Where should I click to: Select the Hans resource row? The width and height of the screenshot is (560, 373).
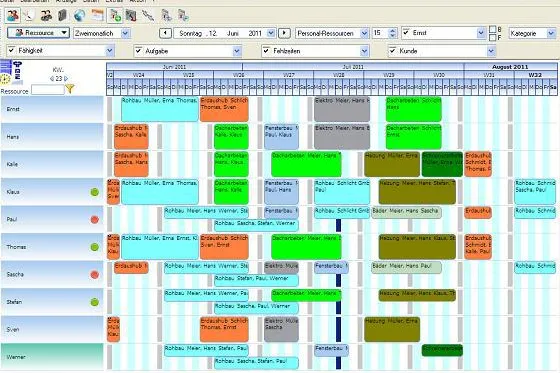(52, 137)
